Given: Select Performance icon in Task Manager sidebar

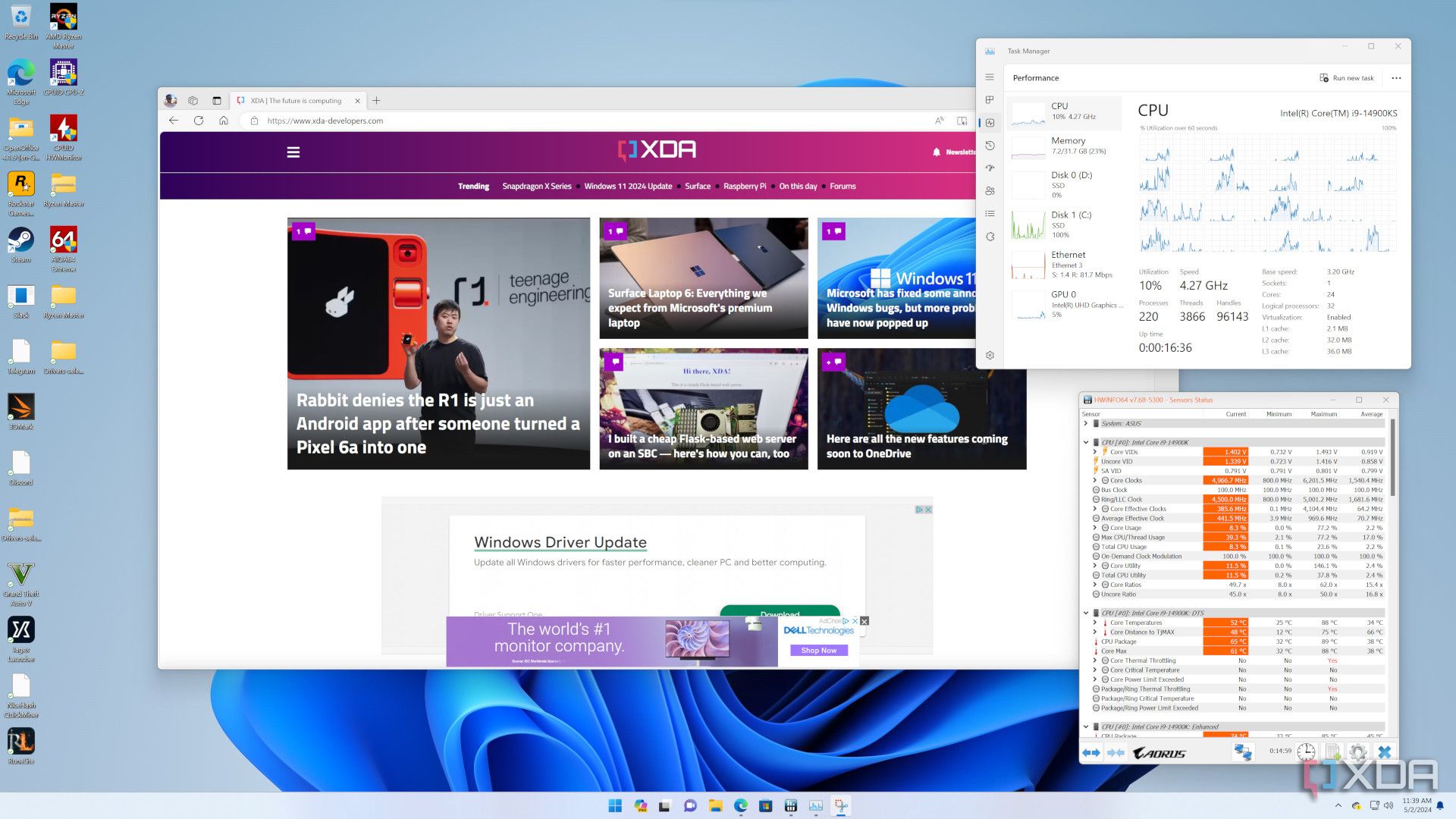Looking at the screenshot, I should click(x=990, y=123).
